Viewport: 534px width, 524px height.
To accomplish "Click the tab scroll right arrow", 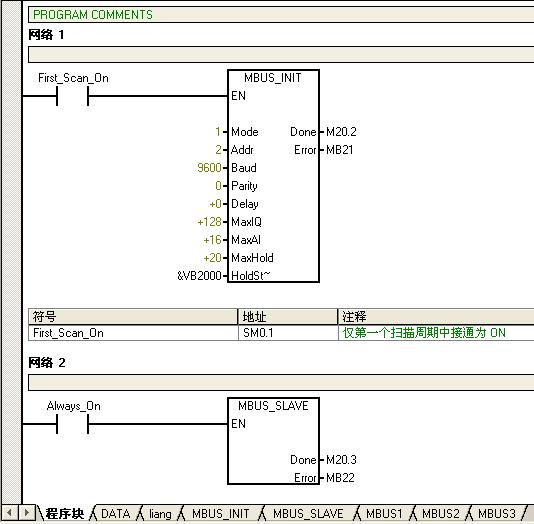I will point(26,512).
